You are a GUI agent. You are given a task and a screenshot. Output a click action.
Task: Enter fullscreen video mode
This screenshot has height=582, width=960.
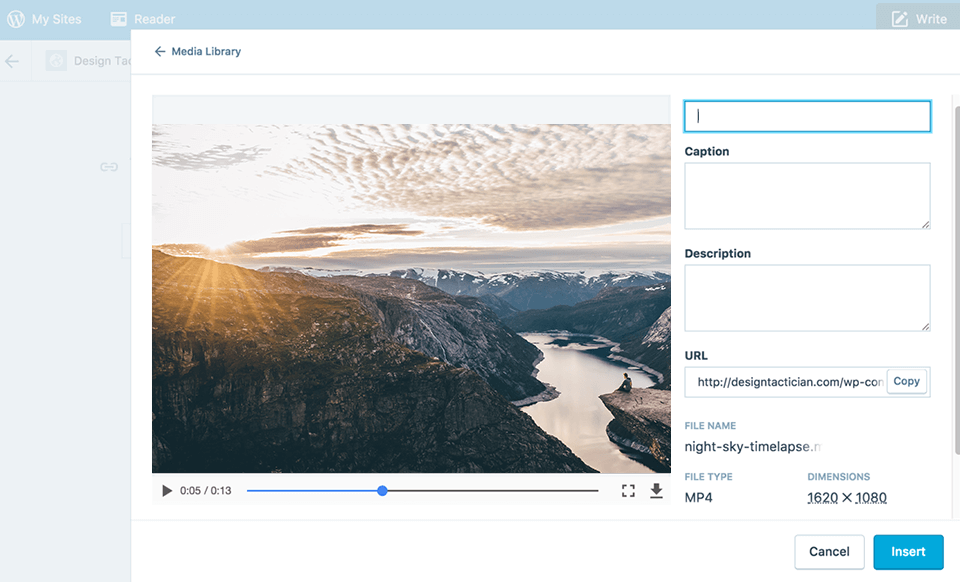coord(628,491)
